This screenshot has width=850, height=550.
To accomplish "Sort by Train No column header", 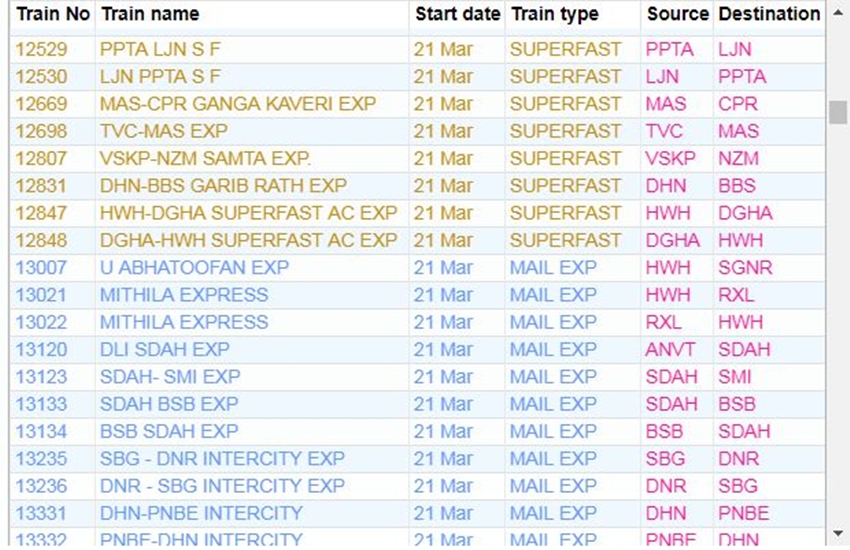I will point(52,14).
